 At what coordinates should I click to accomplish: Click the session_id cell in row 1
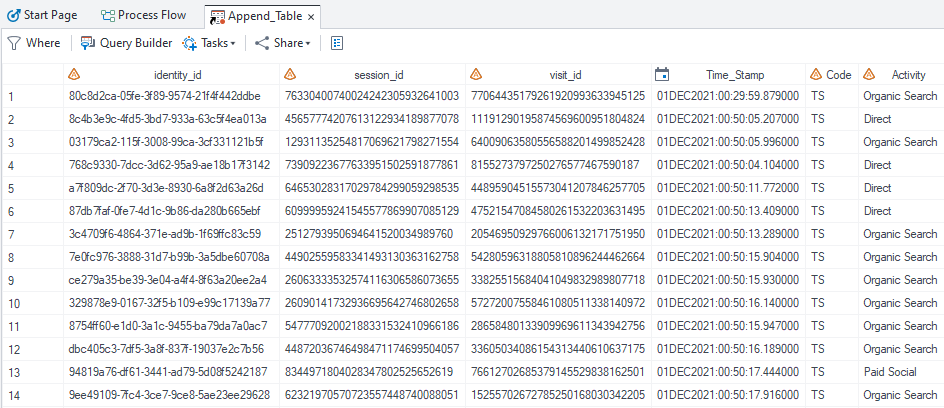point(371,96)
